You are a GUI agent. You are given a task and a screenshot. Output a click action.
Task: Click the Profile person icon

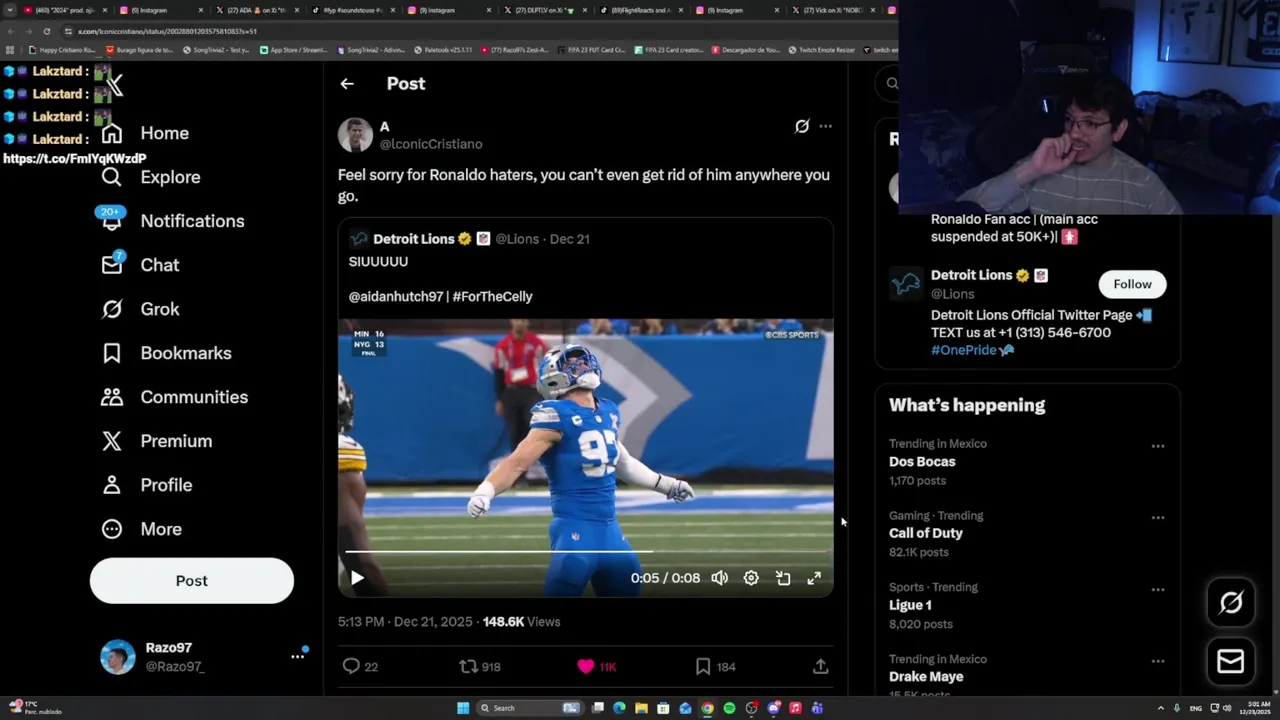(x=112, y=485)
